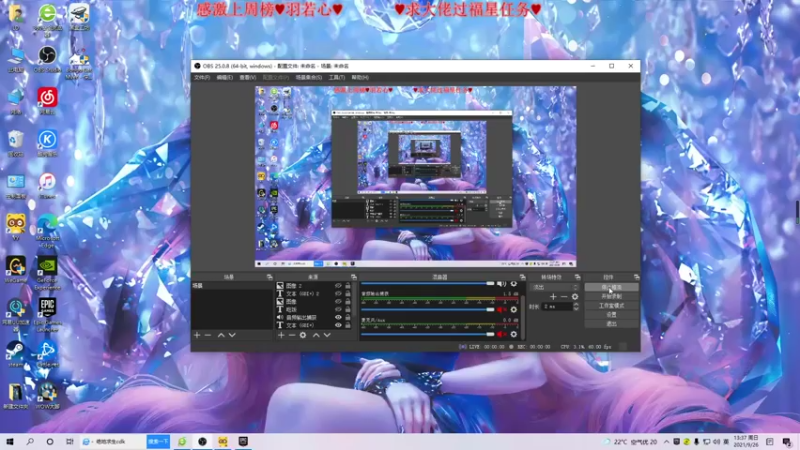Select the 音频输出捕获 source row
The image size is (800, 450).
click(314, 317)
